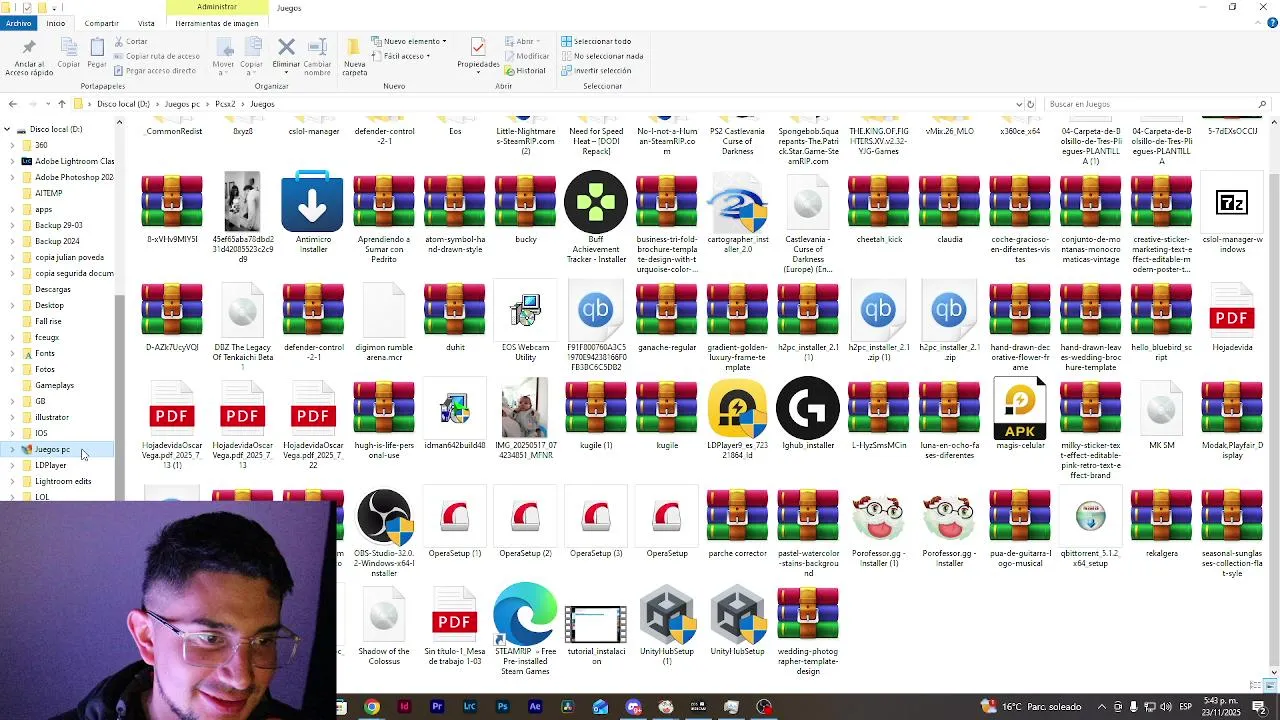
Task: Expand the Propiedades dropdown arrow
Action: pyautogui.click(x=478, y=72)
